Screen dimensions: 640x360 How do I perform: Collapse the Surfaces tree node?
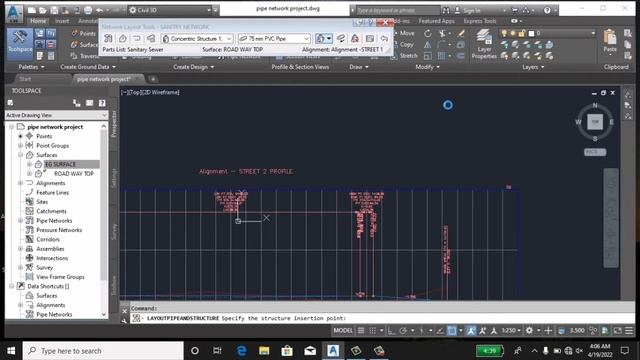coord(20,155)
